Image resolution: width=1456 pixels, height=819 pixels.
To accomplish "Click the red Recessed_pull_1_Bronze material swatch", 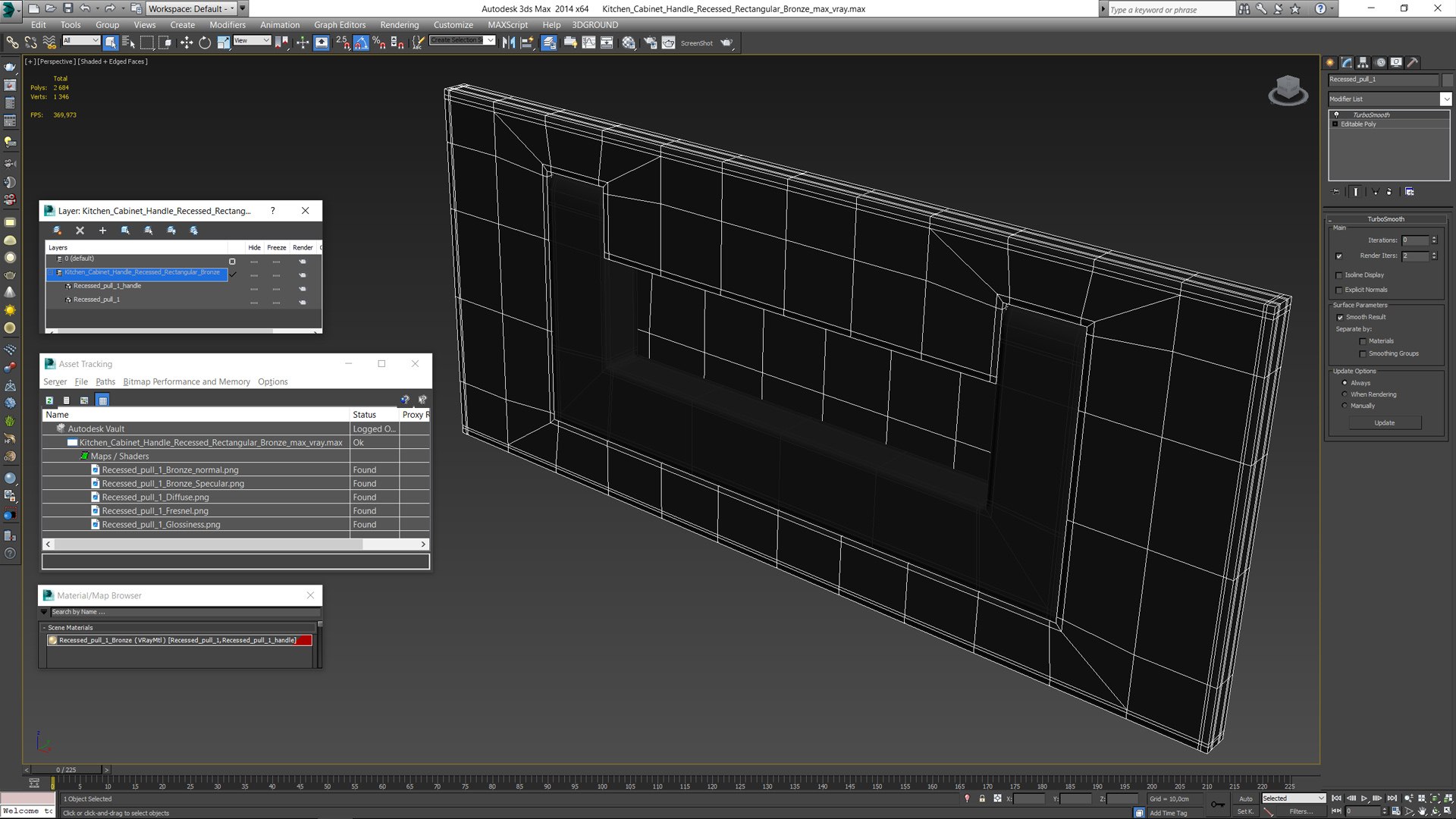I will (304, 641).
